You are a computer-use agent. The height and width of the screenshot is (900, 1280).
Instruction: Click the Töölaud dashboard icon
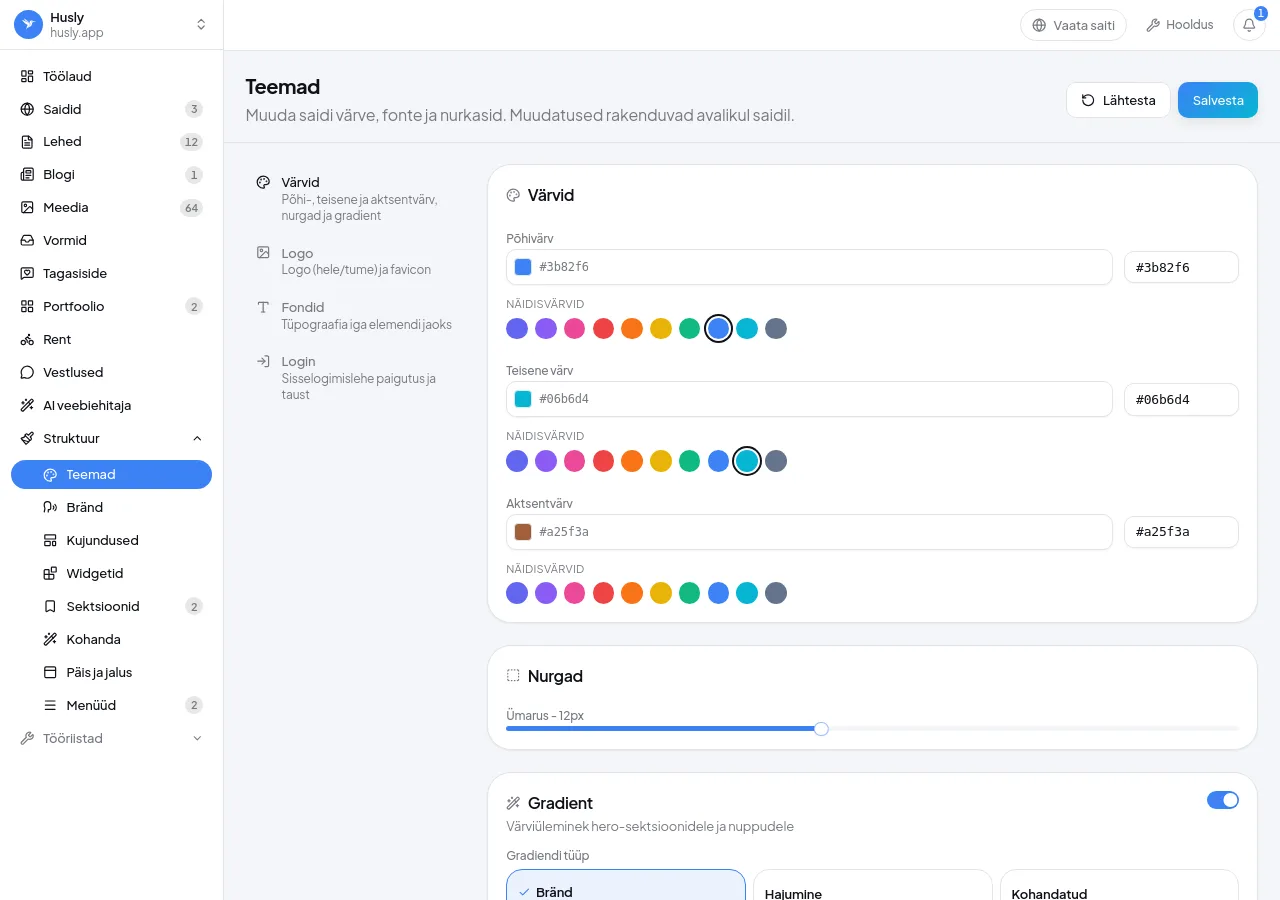[x=27, y=76]
